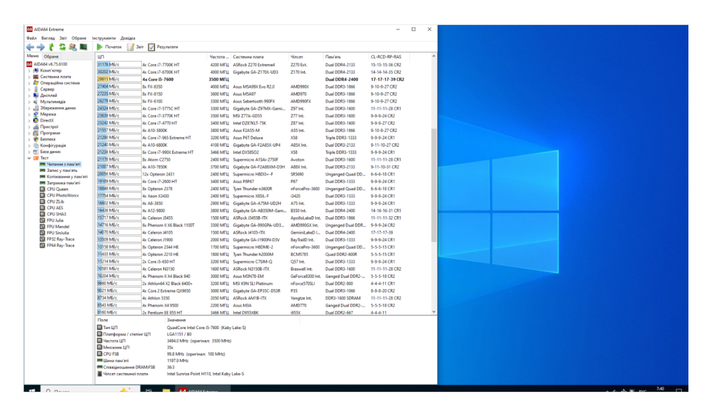Select the FPU Mandel benchmark

click(x=54, y=226)
